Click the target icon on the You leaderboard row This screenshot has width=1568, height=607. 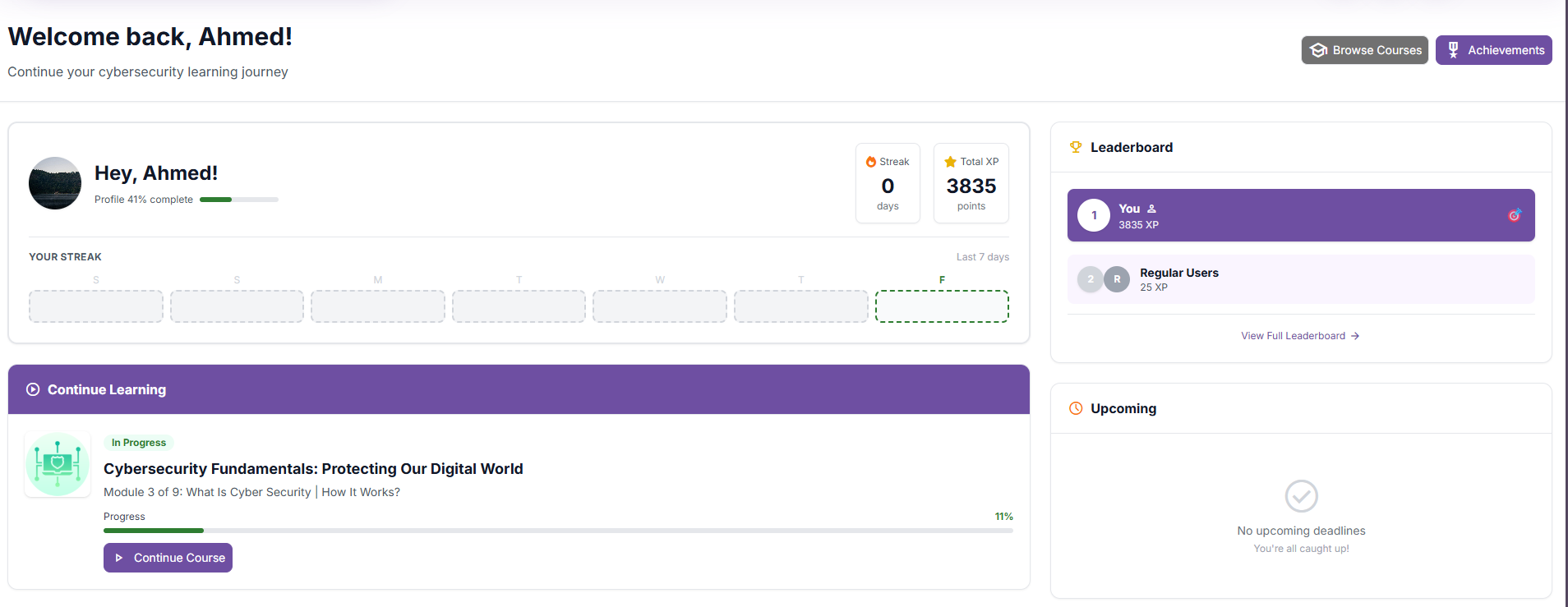click(1515, 215)
